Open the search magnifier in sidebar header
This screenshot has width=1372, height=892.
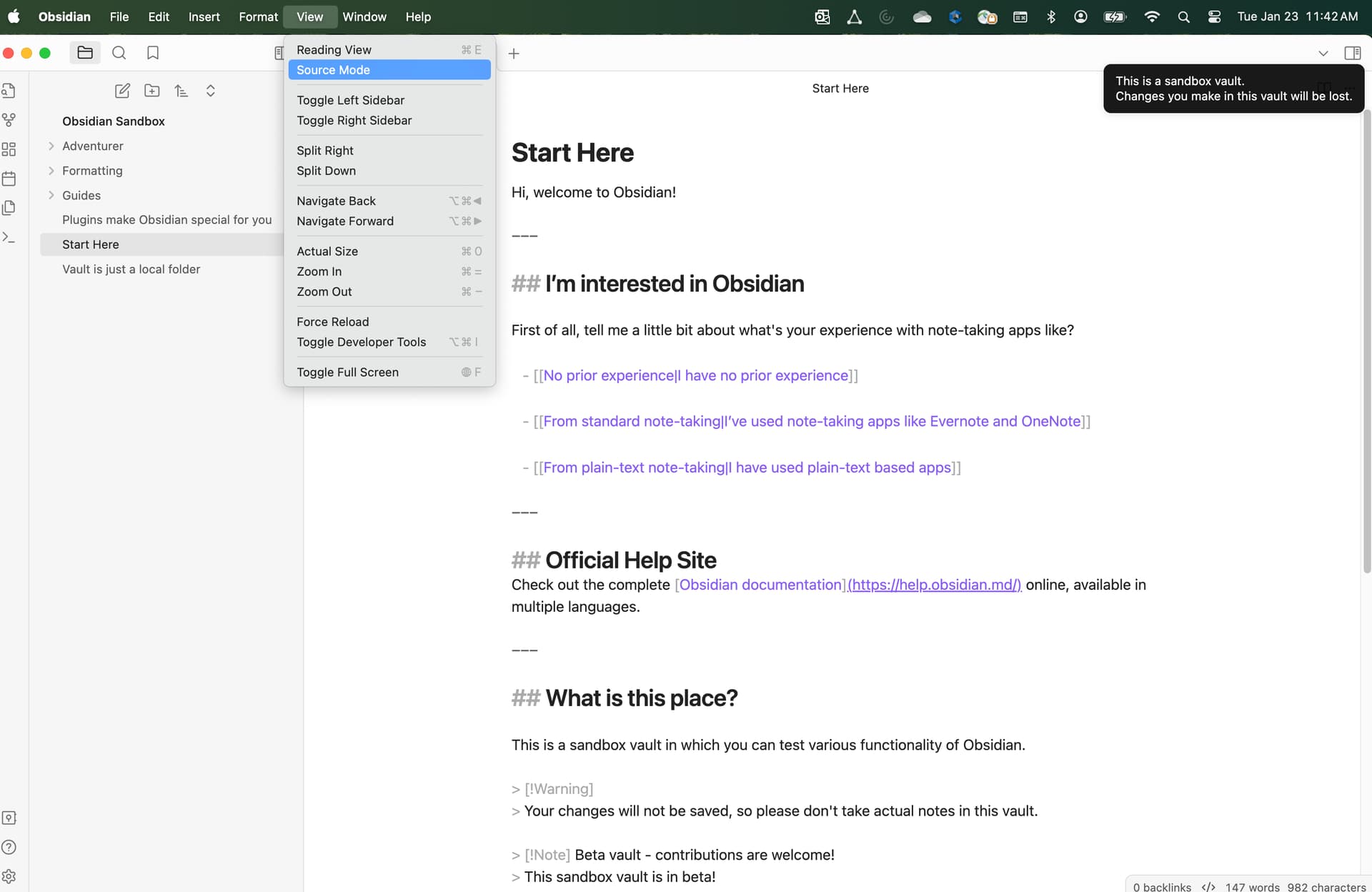119,53
